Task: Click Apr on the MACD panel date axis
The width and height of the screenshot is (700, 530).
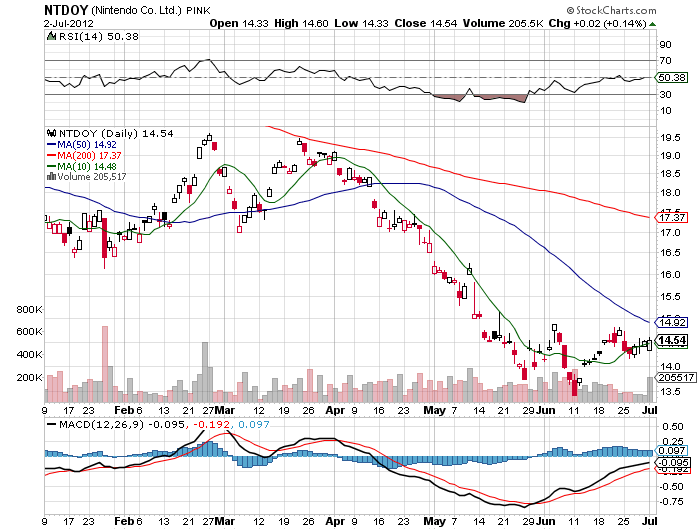Action: coord(335,521)
